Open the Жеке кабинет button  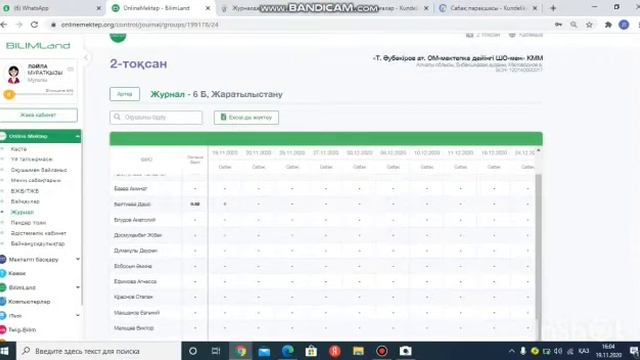[x=38, y=115]
